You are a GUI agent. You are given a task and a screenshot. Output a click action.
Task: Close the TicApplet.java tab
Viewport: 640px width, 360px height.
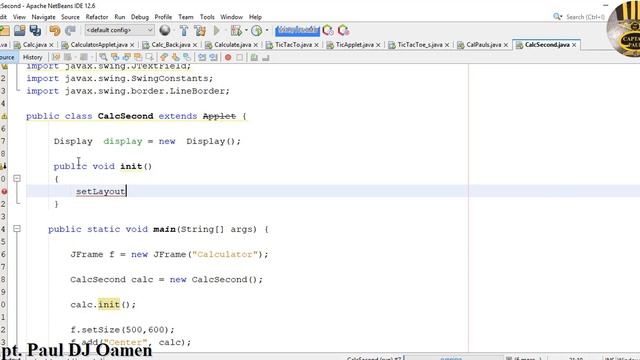pyautogui.click(x=378, y=45)
